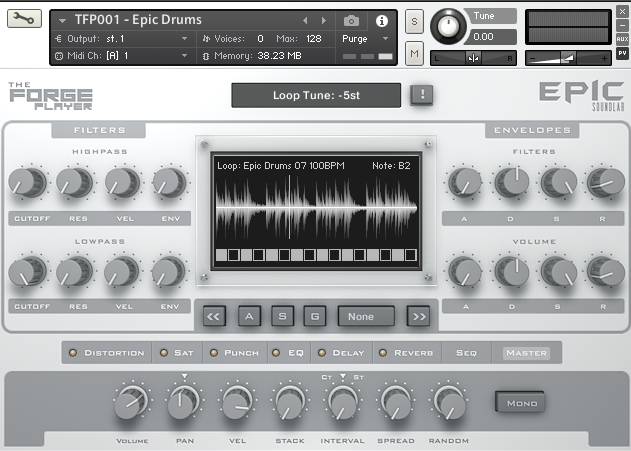Switch to the Master tab

tap(526, 353)
